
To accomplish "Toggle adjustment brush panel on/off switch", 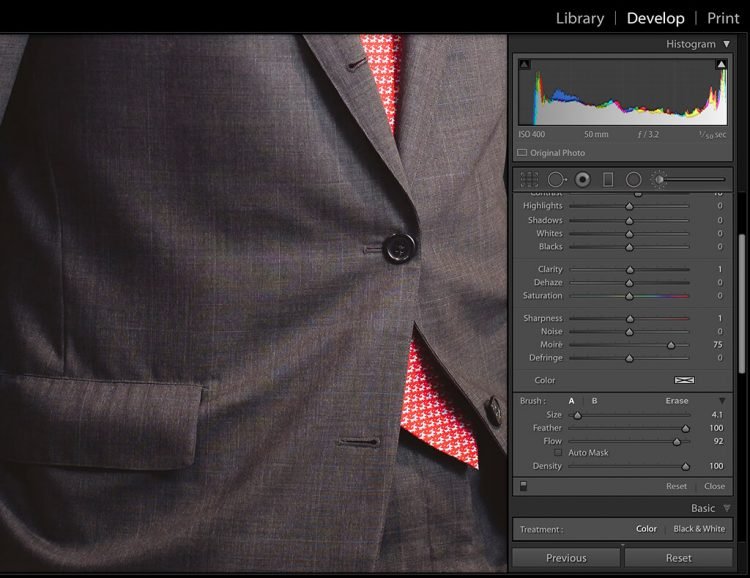I will [523, 486].
